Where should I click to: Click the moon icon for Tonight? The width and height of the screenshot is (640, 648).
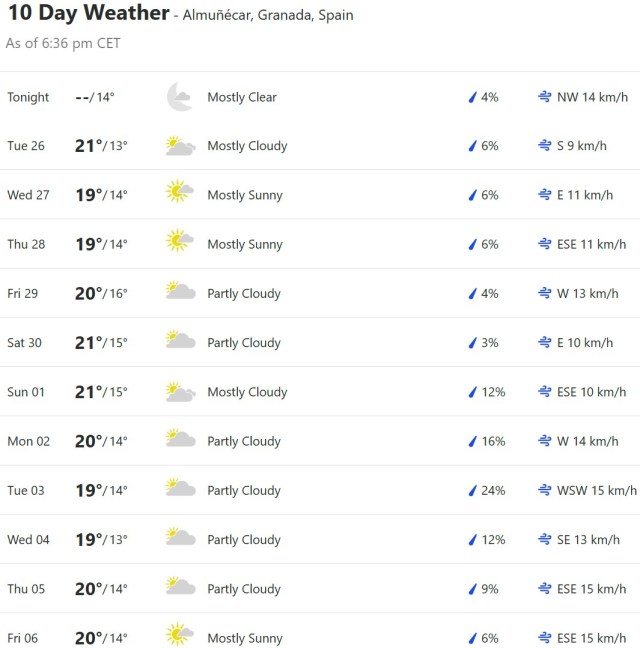tap(180, 97)
